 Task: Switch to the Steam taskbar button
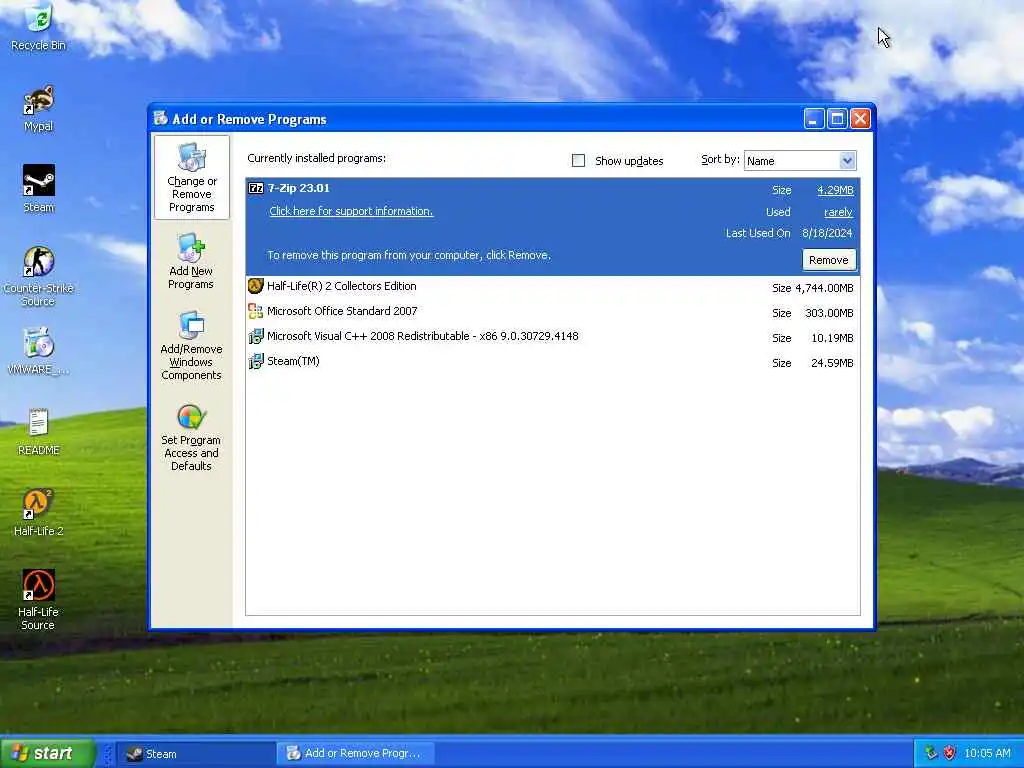(x=195, y=754)
